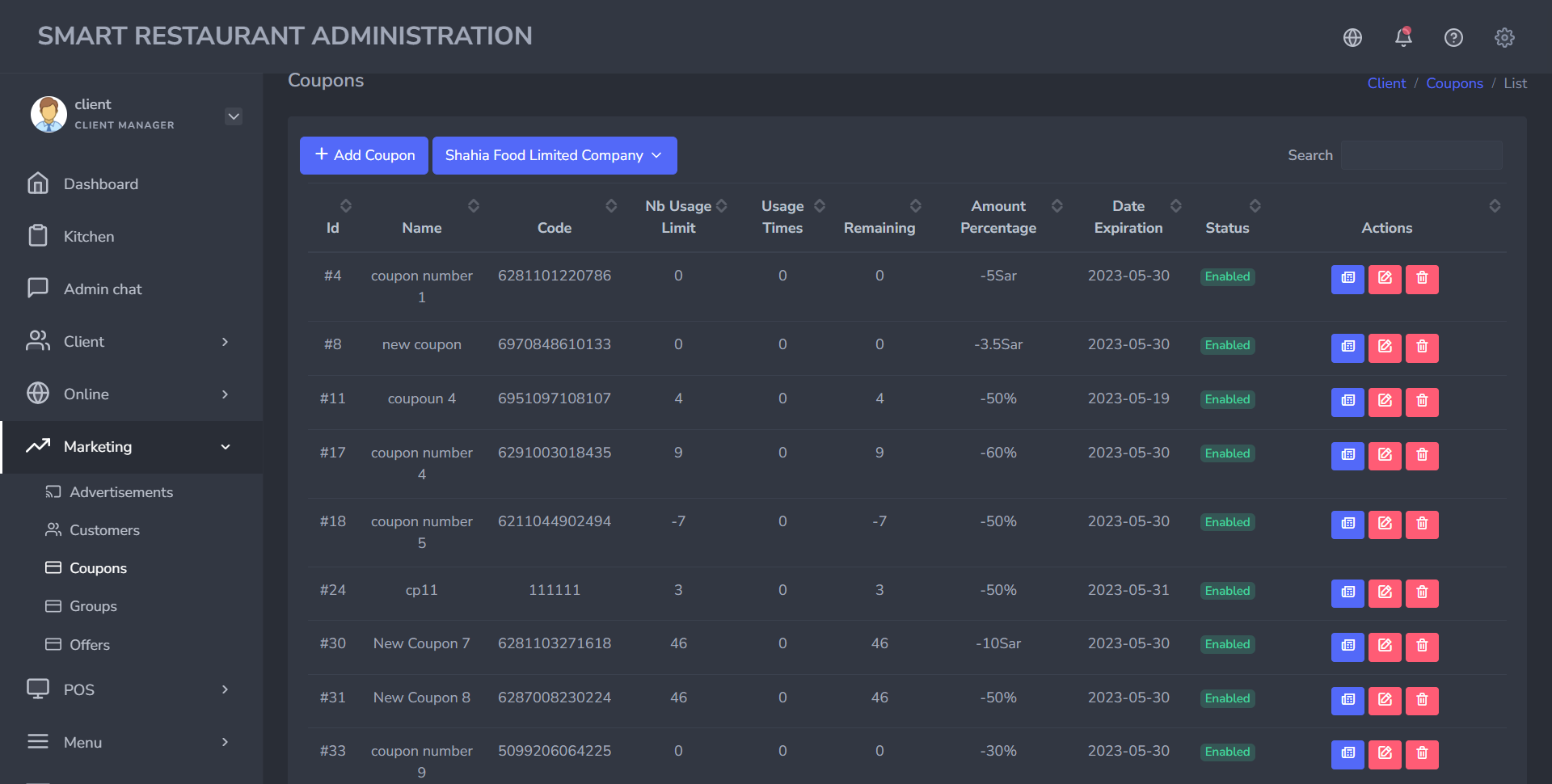Delete coupon cp11
The width and height of the screenshot is (1552, 784).
(x=1422, y=593)
